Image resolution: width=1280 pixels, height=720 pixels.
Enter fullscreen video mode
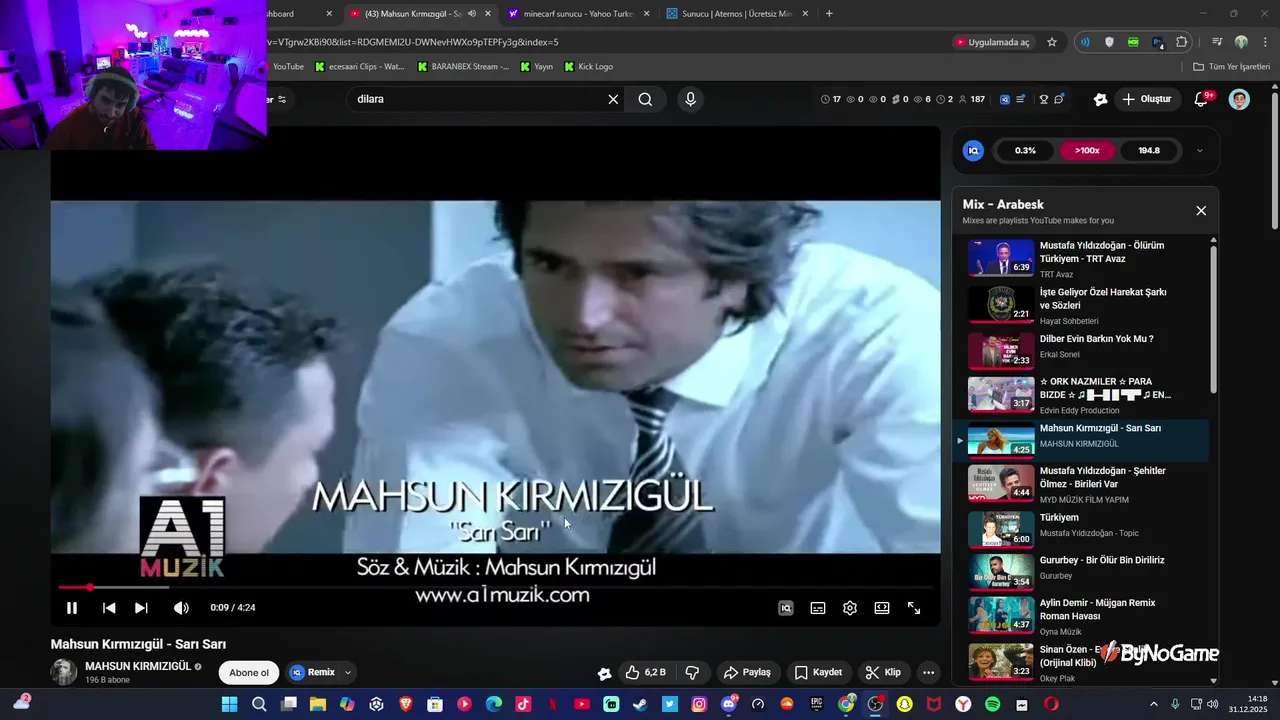click(914, 608)
